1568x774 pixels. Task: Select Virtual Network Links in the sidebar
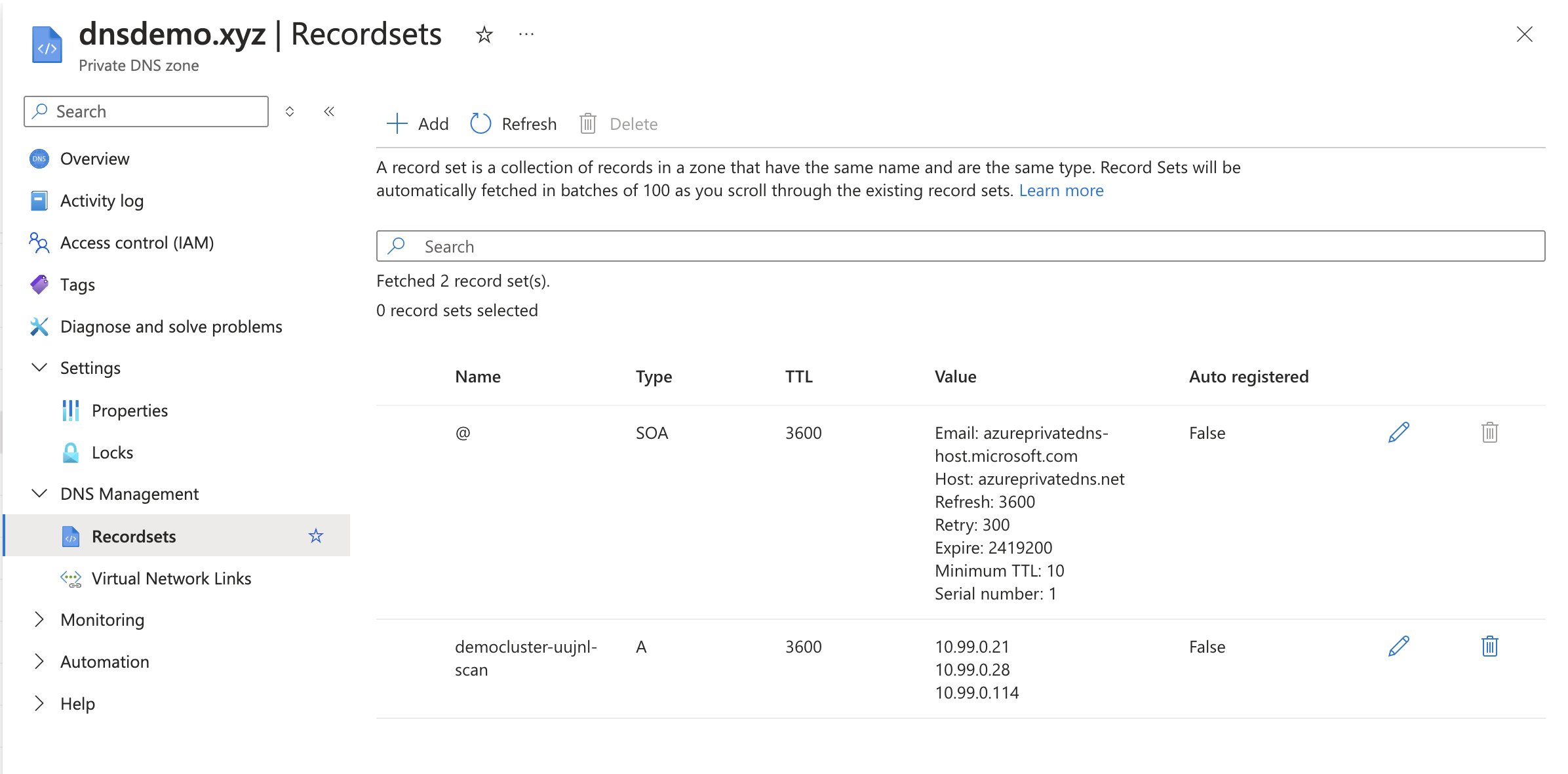pos(172,578)
